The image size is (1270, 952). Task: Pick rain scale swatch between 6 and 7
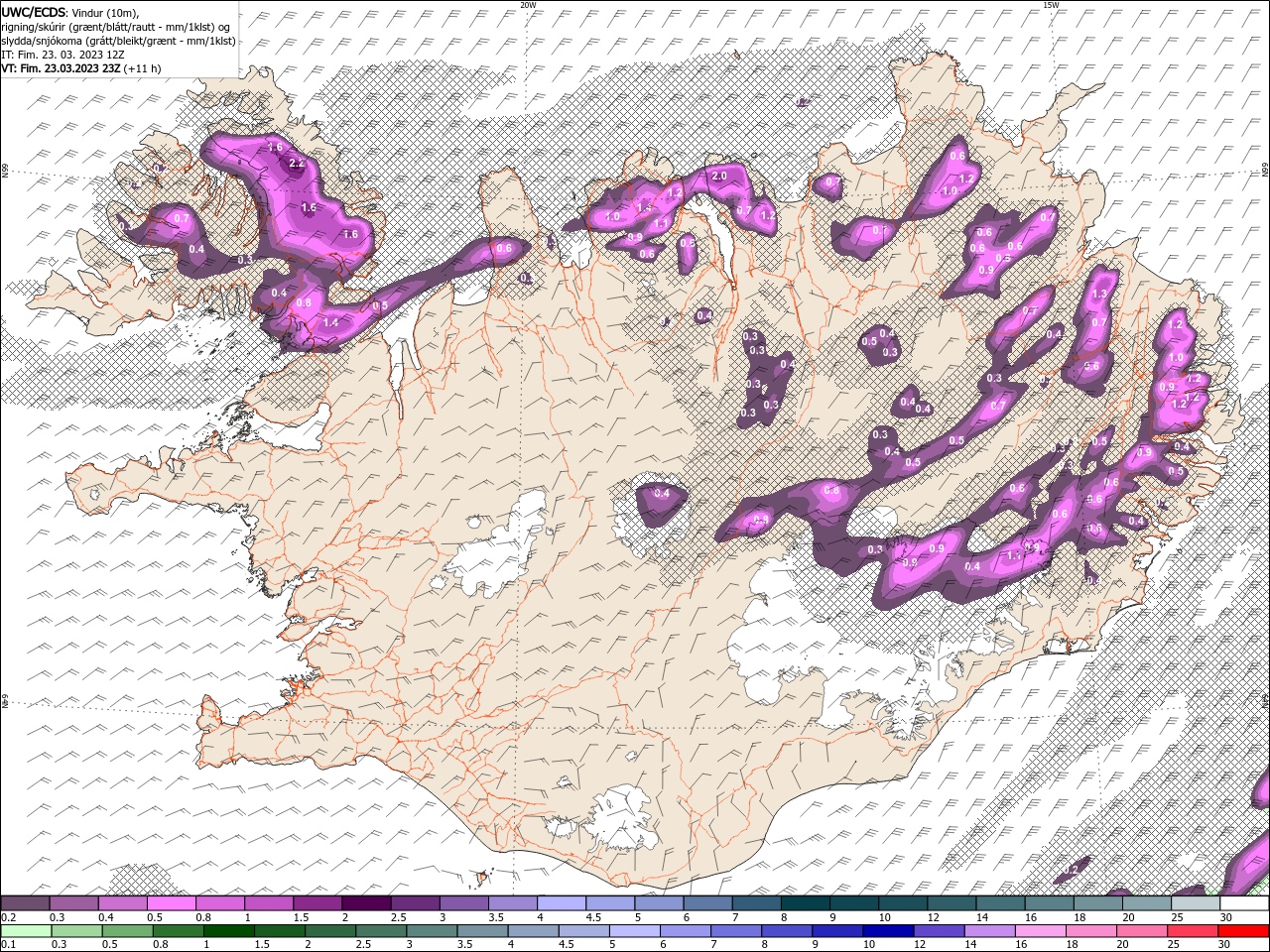[684, 931]
